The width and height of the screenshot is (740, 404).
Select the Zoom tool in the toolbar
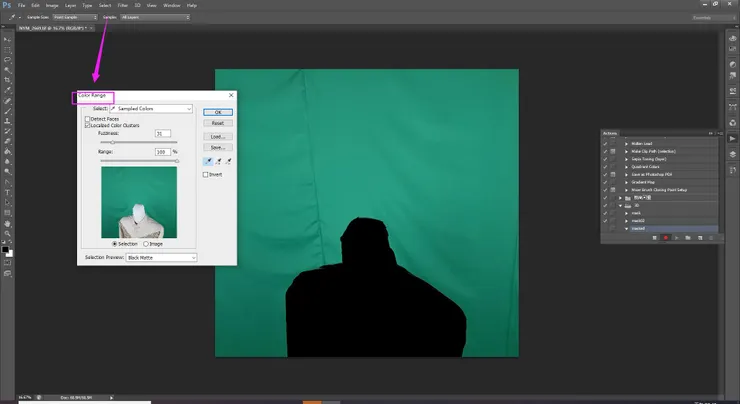(8, 232)
